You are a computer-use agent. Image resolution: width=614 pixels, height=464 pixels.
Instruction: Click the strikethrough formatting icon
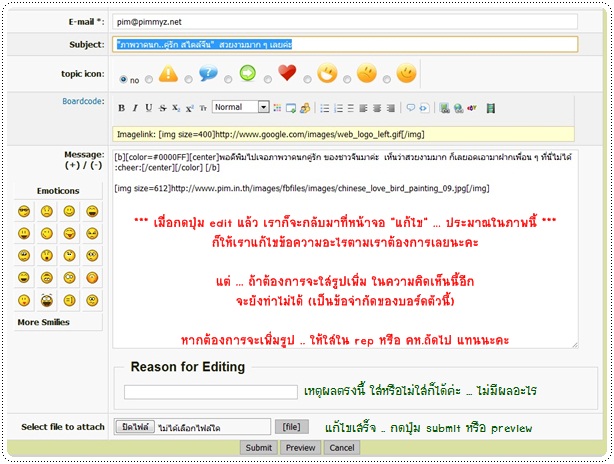(161, 108)
